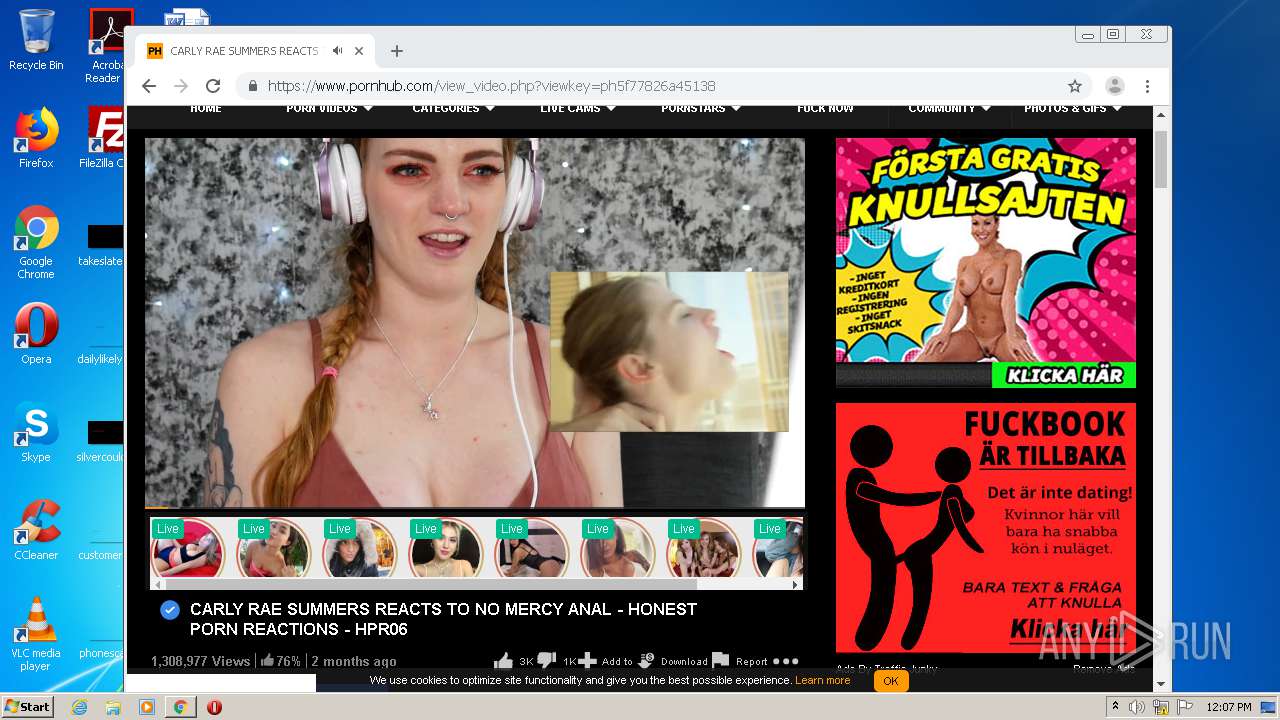Click the Report flag icon
1280x720 pixels.
point(721,661)
